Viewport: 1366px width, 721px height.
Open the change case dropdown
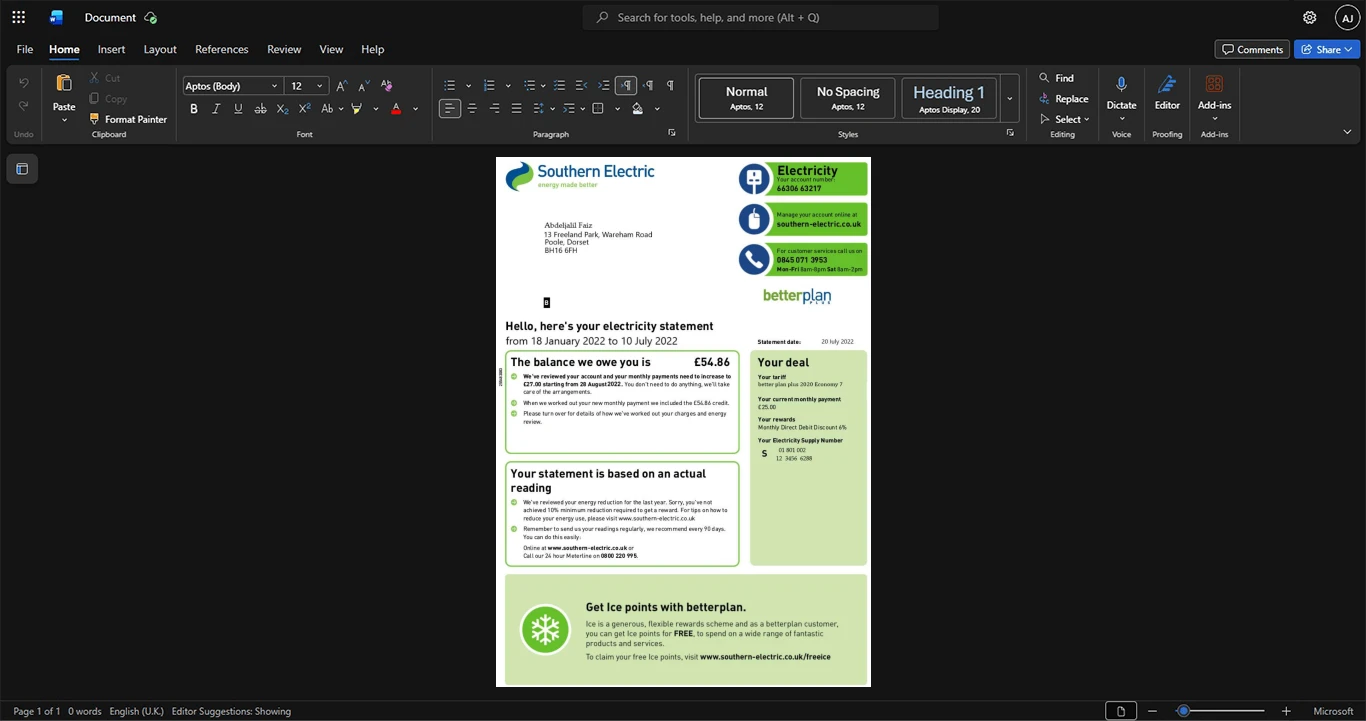(x=330, y=109)
